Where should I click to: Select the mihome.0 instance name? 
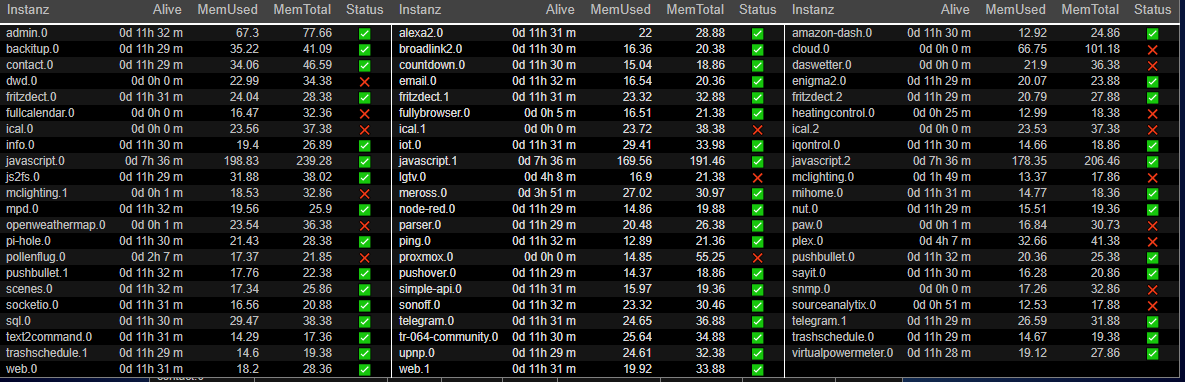pos(818,194)
